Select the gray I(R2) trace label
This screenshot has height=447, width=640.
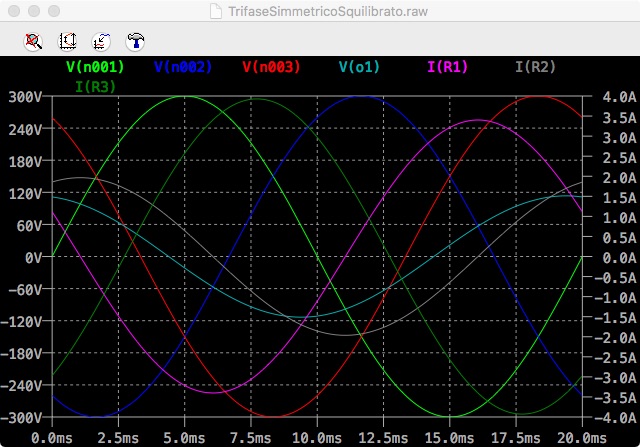click(535, 67)
